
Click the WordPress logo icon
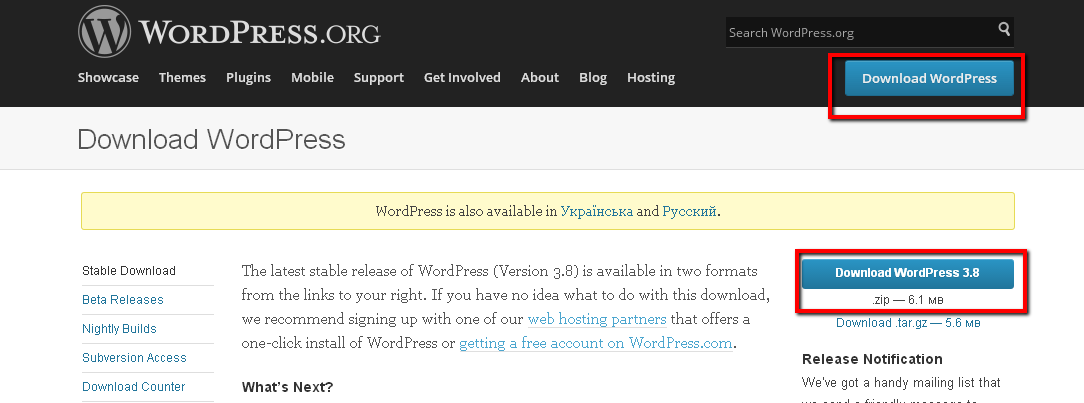pos(104,32)
